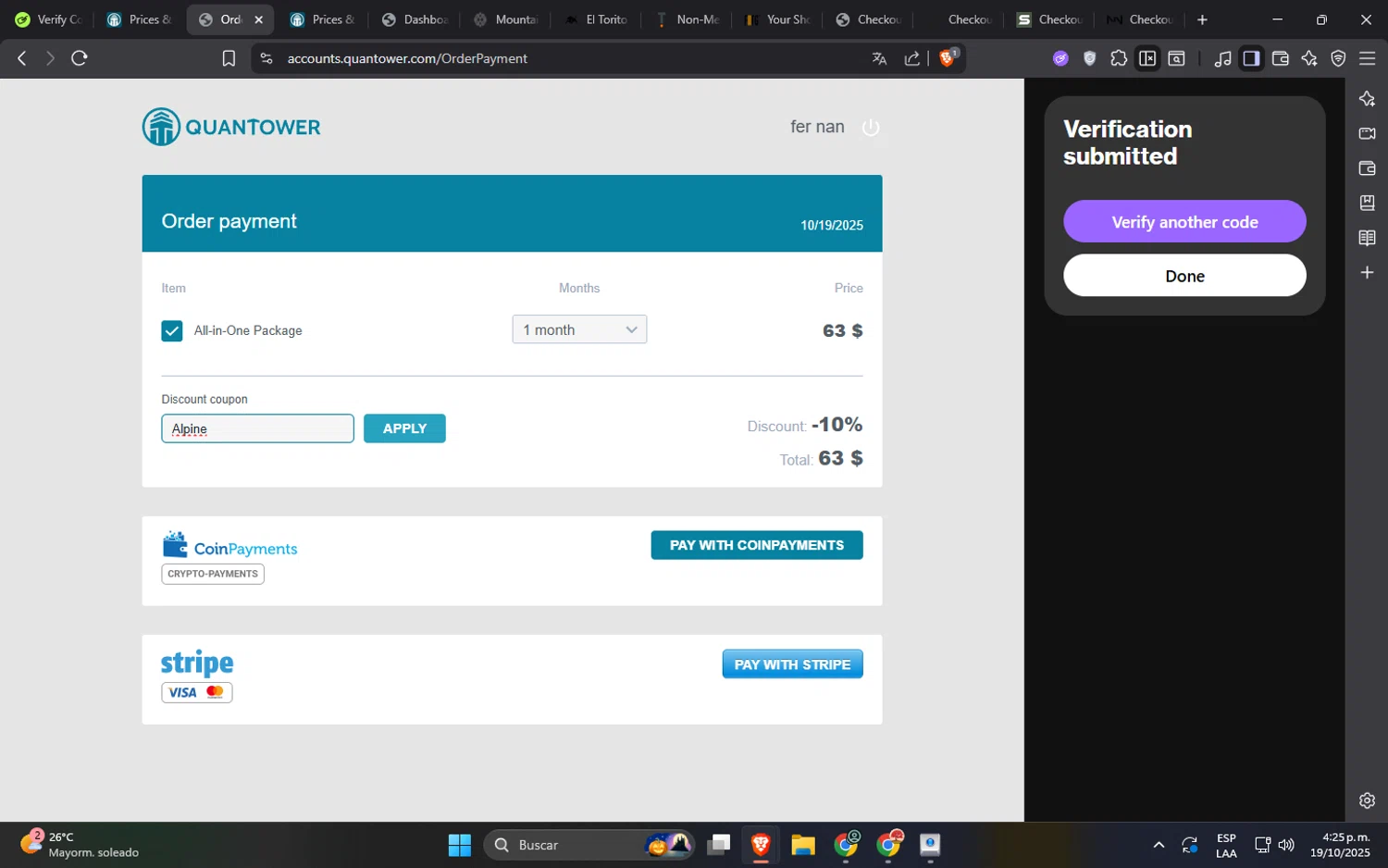Open the clock and date flyout
Screen dimensions: 1388x868
(1340, 845)
